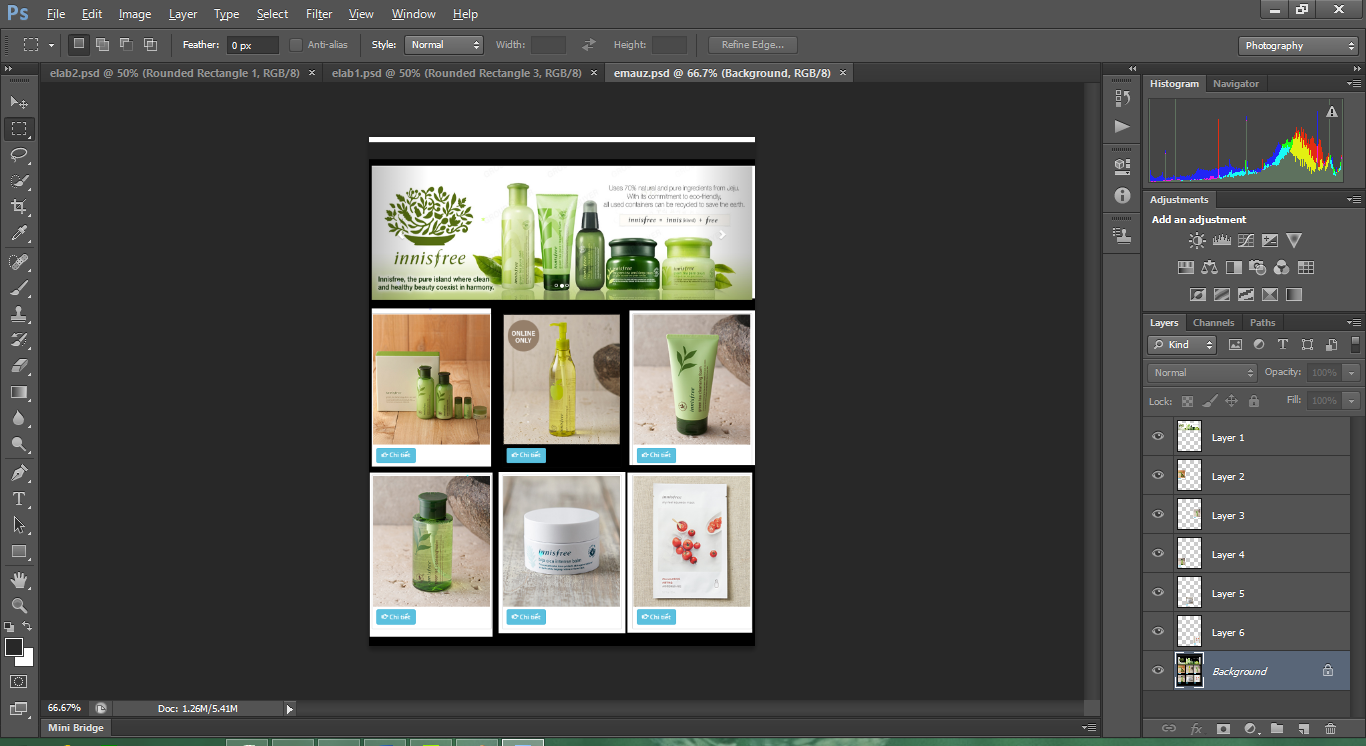
Task: Open the Histogram panel options menu
Action: (1354, 84)
